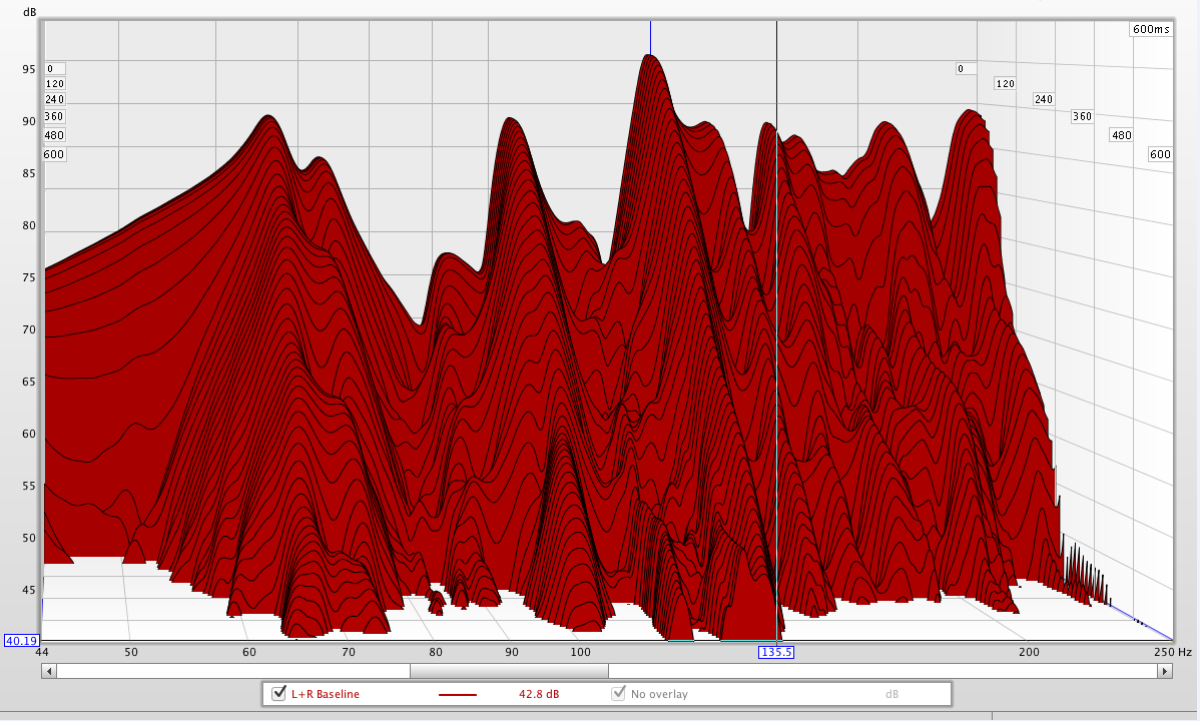
Task: Click the 95 label on dB axis
Action: point(30,70)
